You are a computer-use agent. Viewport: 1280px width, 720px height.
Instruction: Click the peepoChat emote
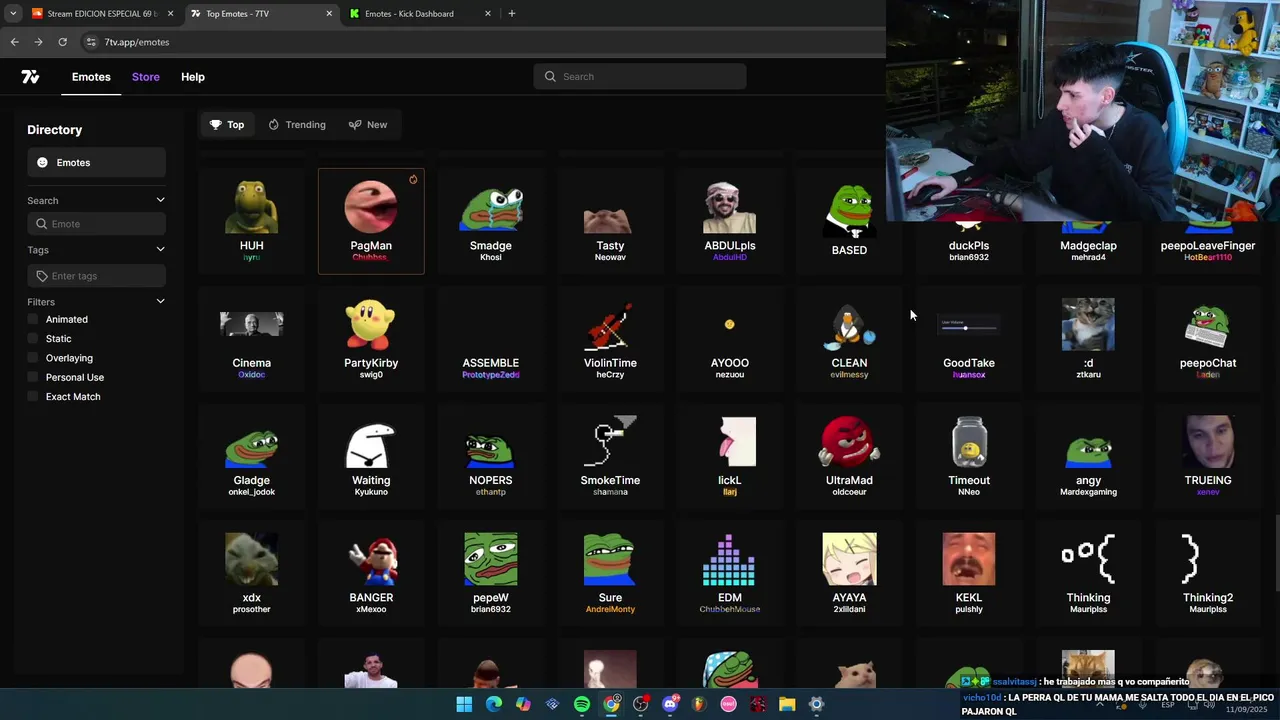[1208, 339]
